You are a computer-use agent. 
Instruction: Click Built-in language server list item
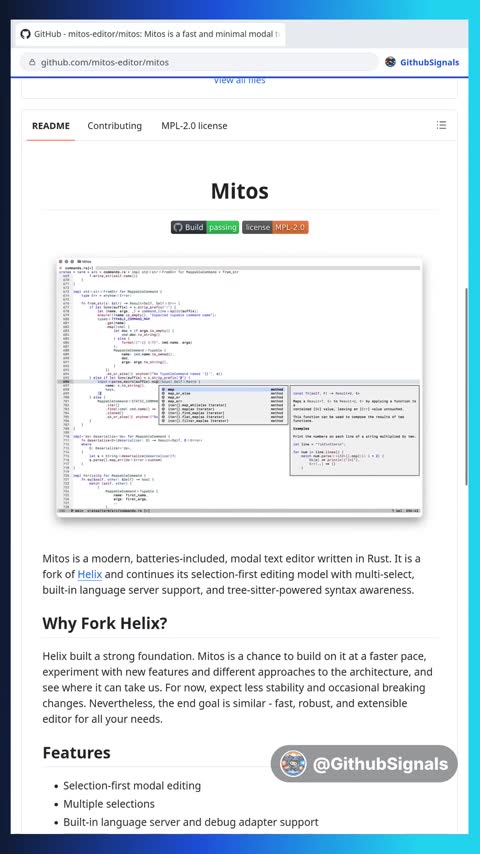191,822
